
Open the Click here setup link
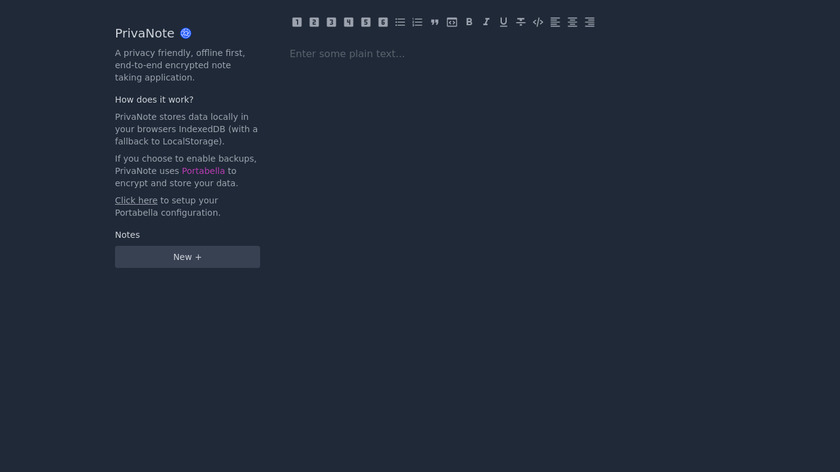click(136, 200)
